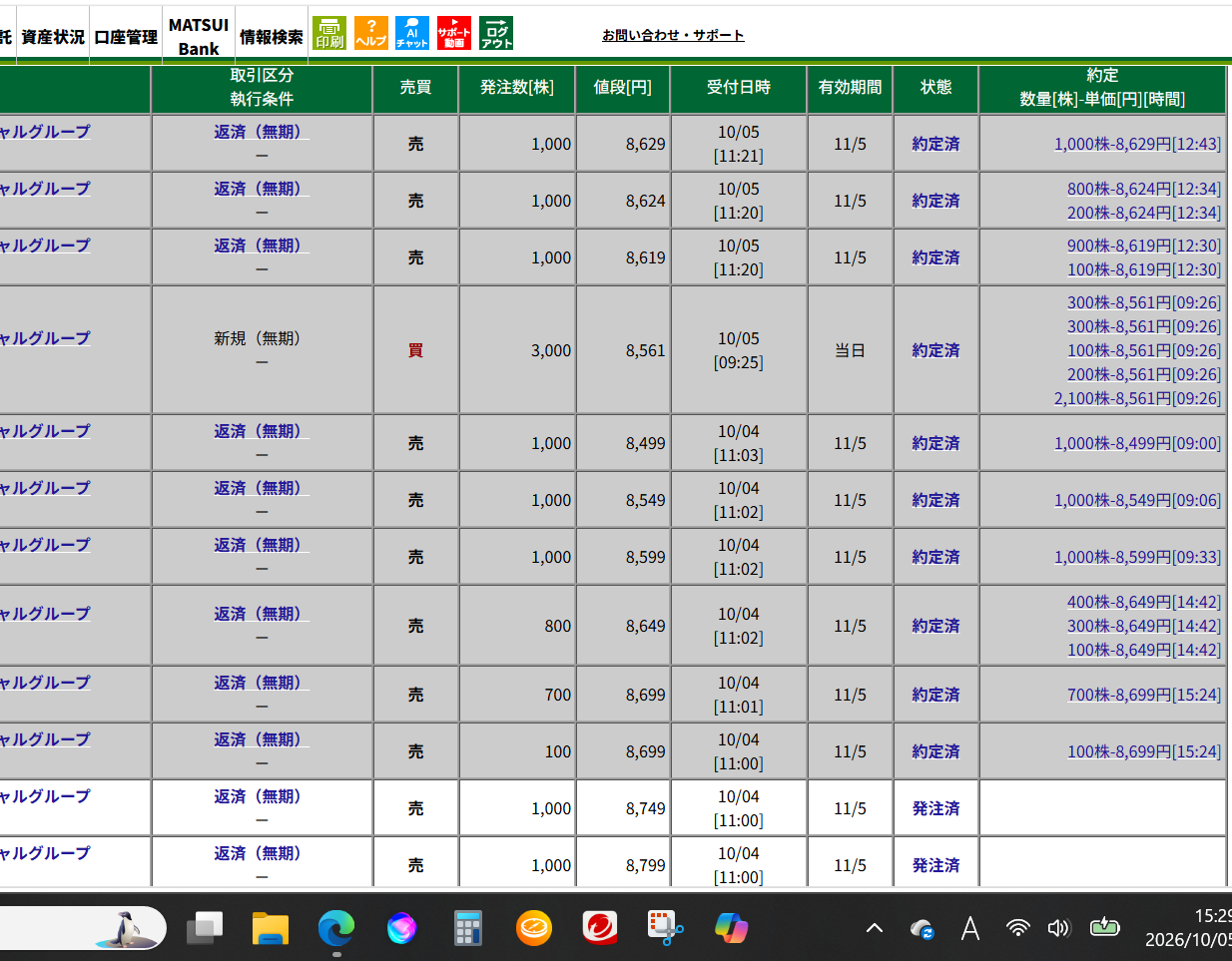The height and width of the screenshot is (961, 1232).
Task: Open the 資産状況 menu
Action: (53, 37)
